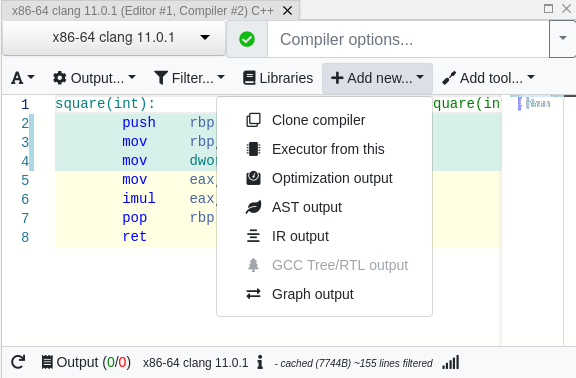Select AST output menu entry
576x378 pixels.
pyautogui.click(x=324, y=207)
